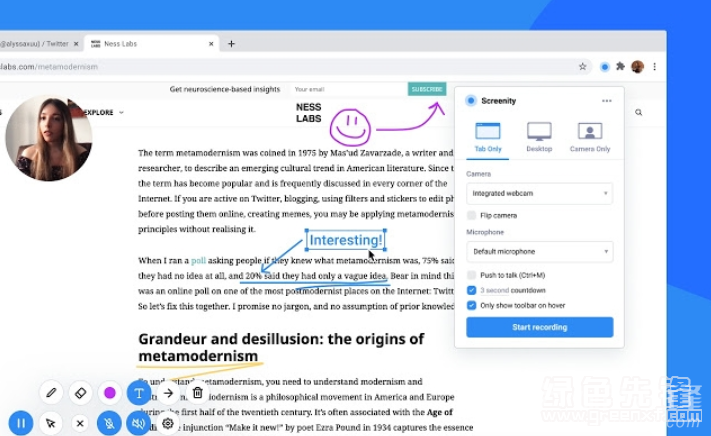Open the Default microphone dropdown
The height and width of the screenshot is (436, 711).
540,252
